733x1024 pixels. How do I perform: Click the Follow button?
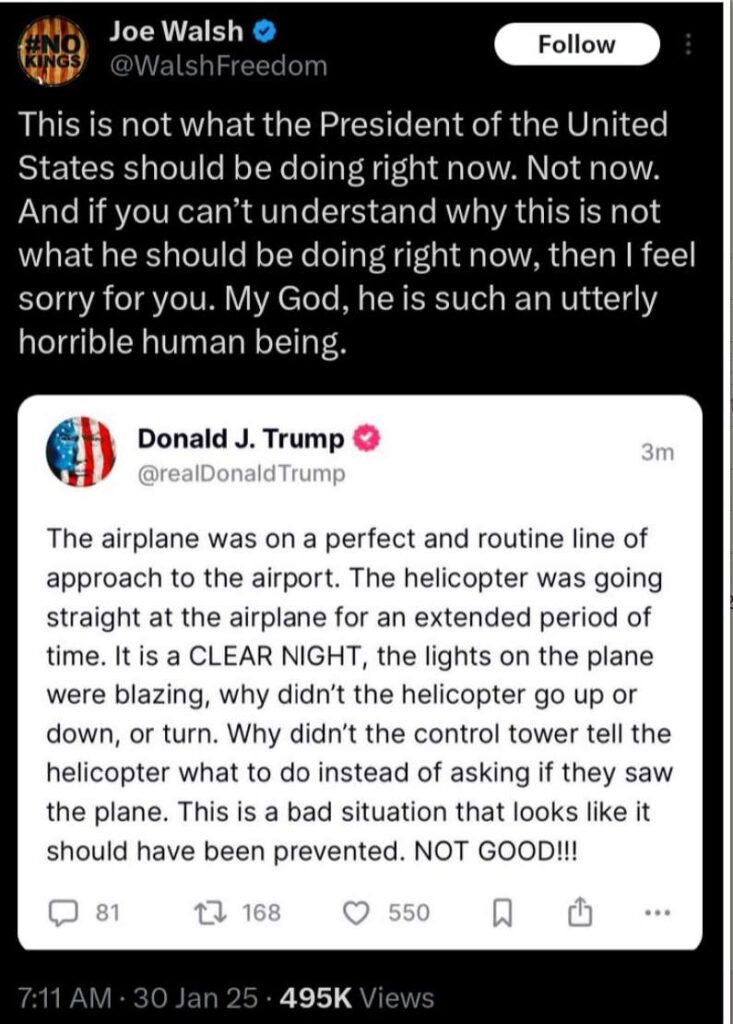click(577, 45)
